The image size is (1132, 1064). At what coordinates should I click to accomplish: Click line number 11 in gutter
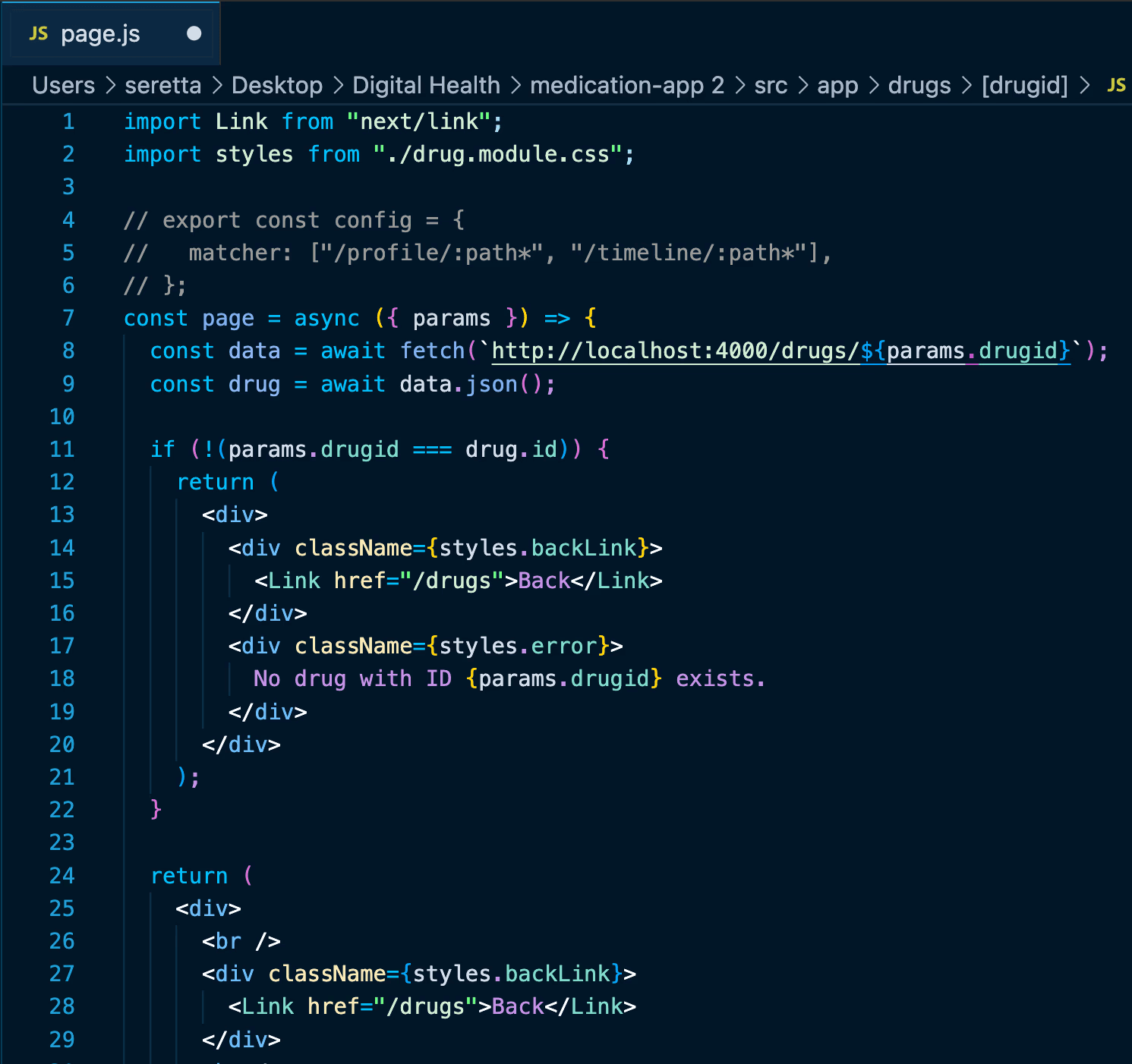coord(62,449)
